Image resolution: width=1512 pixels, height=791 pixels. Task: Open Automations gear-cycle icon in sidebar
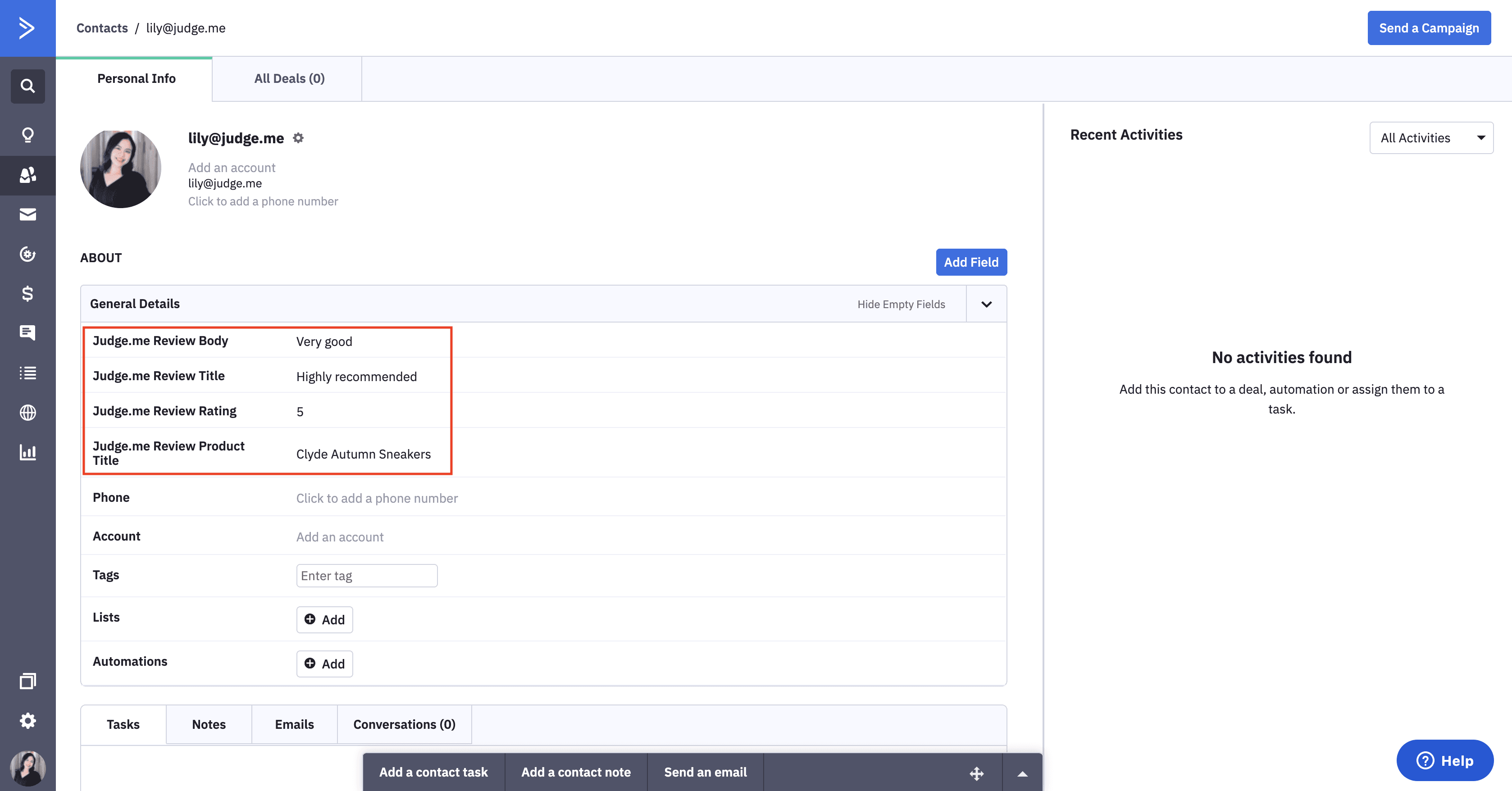[x=27, y=254]
